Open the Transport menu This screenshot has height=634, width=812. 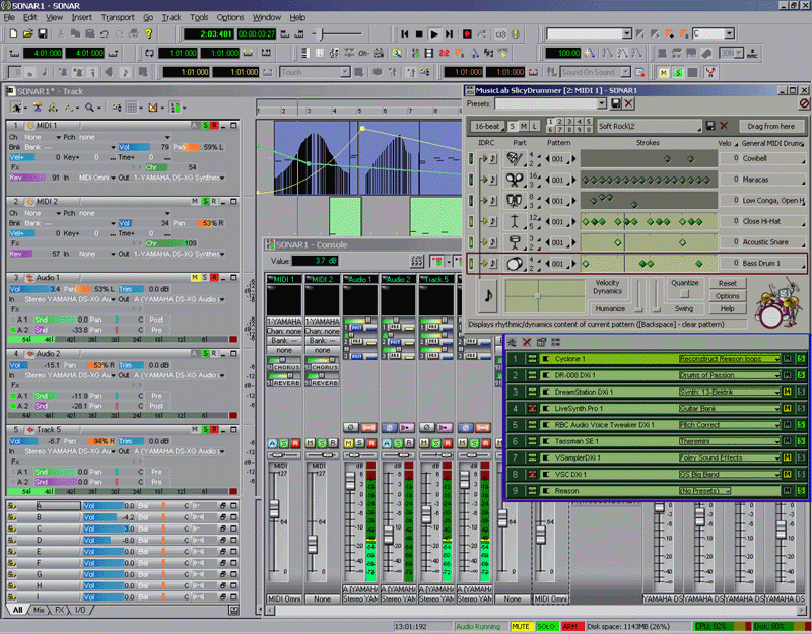pos(118,17)
